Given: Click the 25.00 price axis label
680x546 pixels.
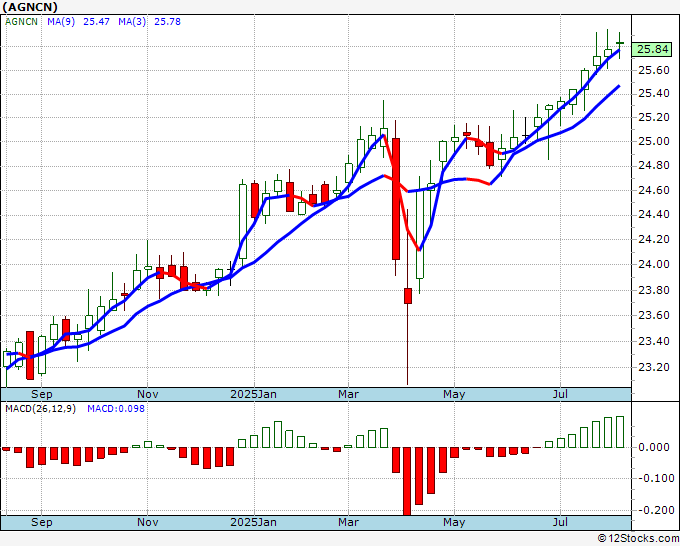Looking at the screenshot, I should [x=654, y=141].
